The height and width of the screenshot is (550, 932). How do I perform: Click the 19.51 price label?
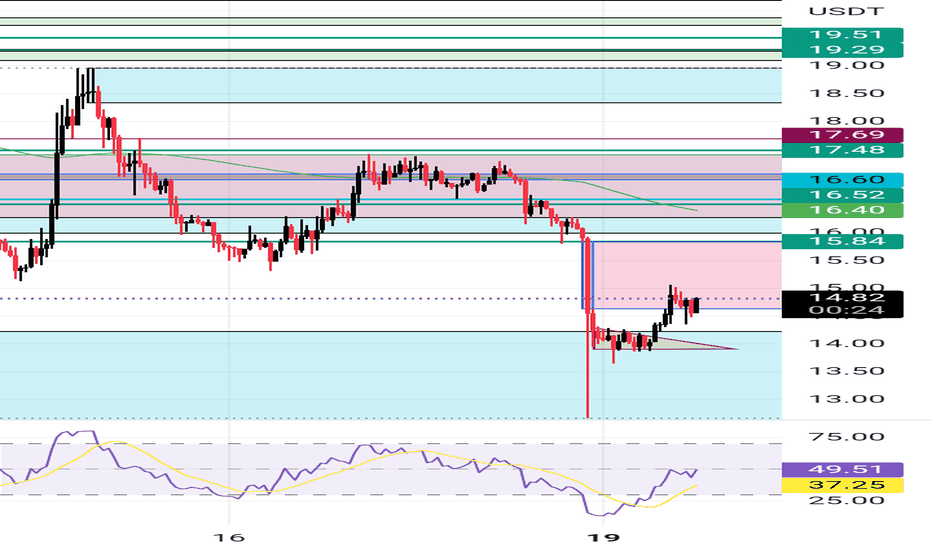tap(842, 35)
